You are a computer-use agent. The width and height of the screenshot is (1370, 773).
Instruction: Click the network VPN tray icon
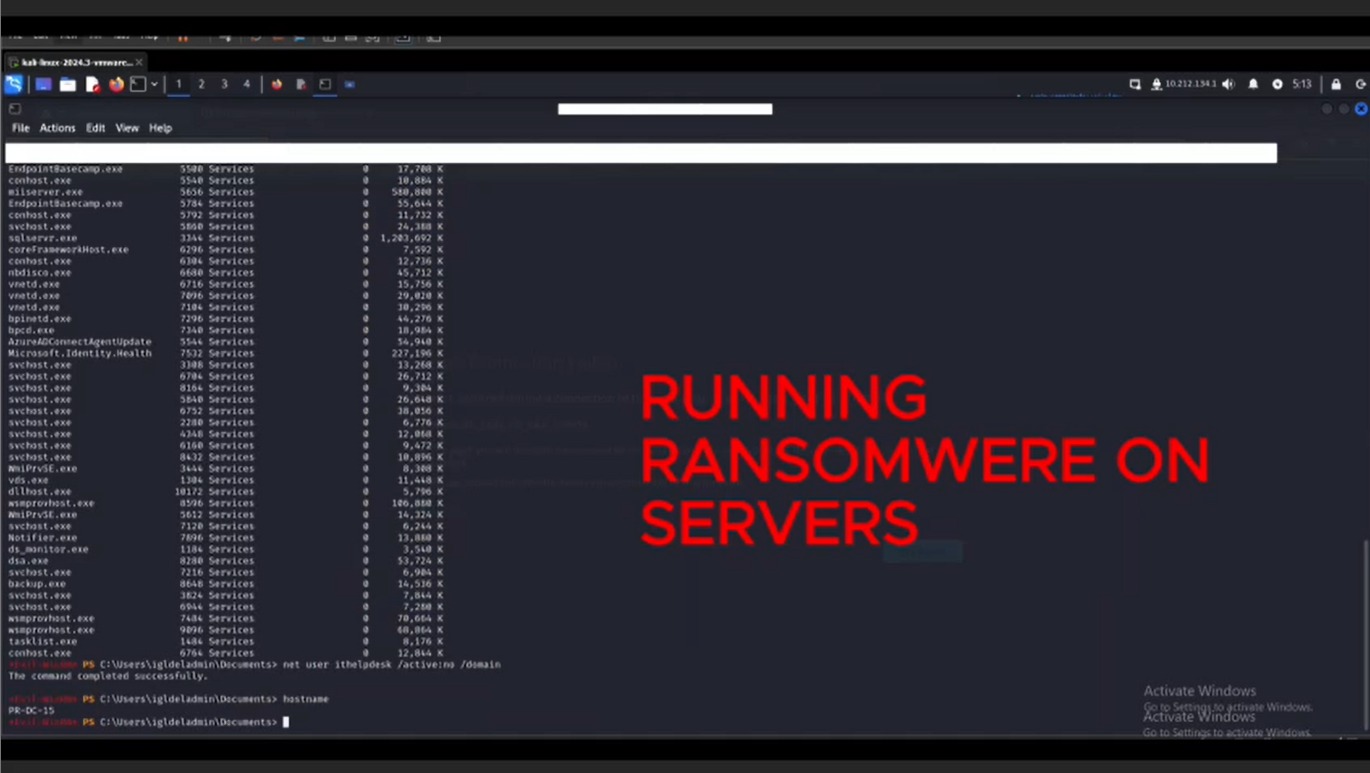1156,85
